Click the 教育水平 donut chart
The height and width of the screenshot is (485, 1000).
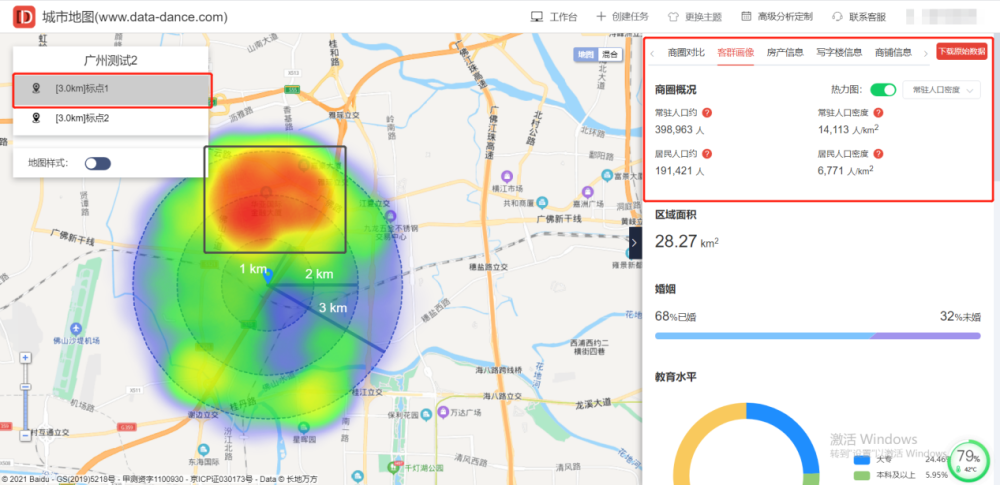point(746,444)
